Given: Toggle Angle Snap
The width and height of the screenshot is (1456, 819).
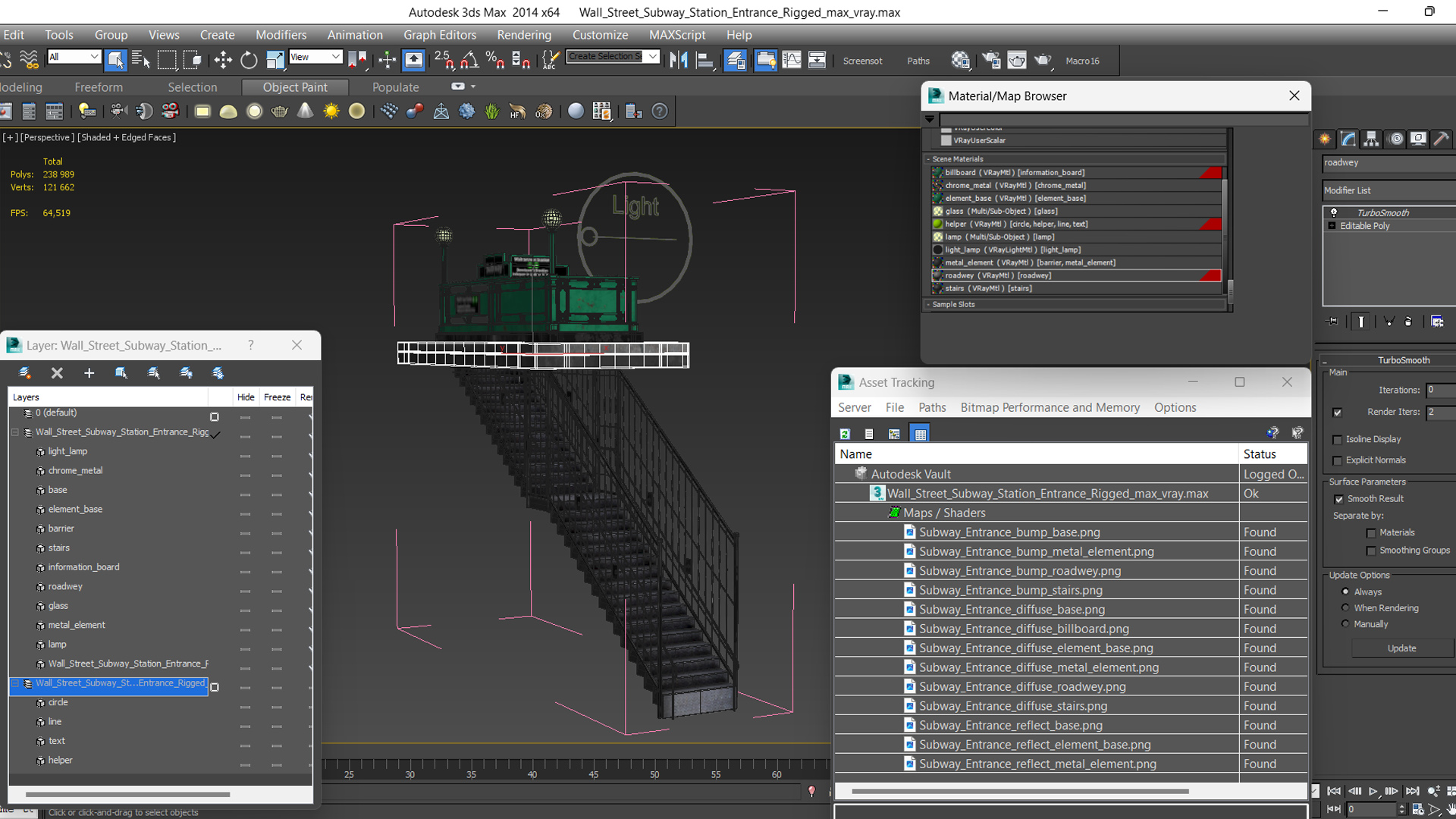Looking at the screenshot, I should [469, 60].
